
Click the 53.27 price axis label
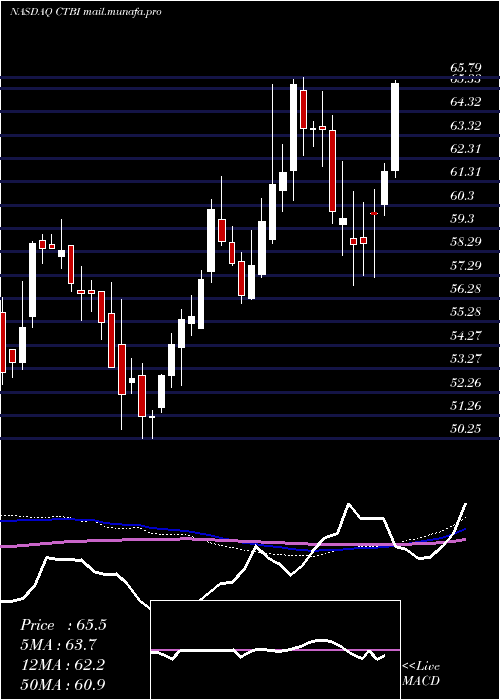coord(466,359)
